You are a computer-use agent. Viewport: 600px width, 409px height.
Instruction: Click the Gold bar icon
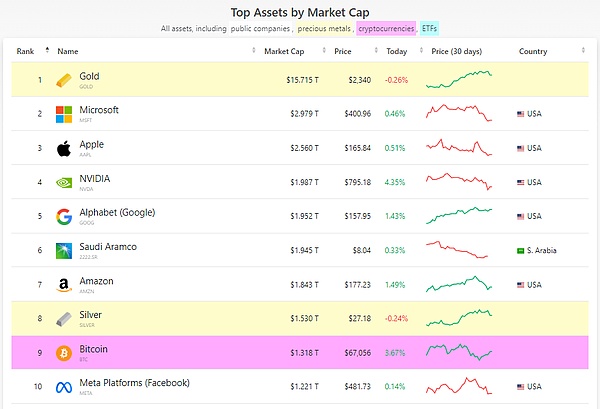coord(64,80)
